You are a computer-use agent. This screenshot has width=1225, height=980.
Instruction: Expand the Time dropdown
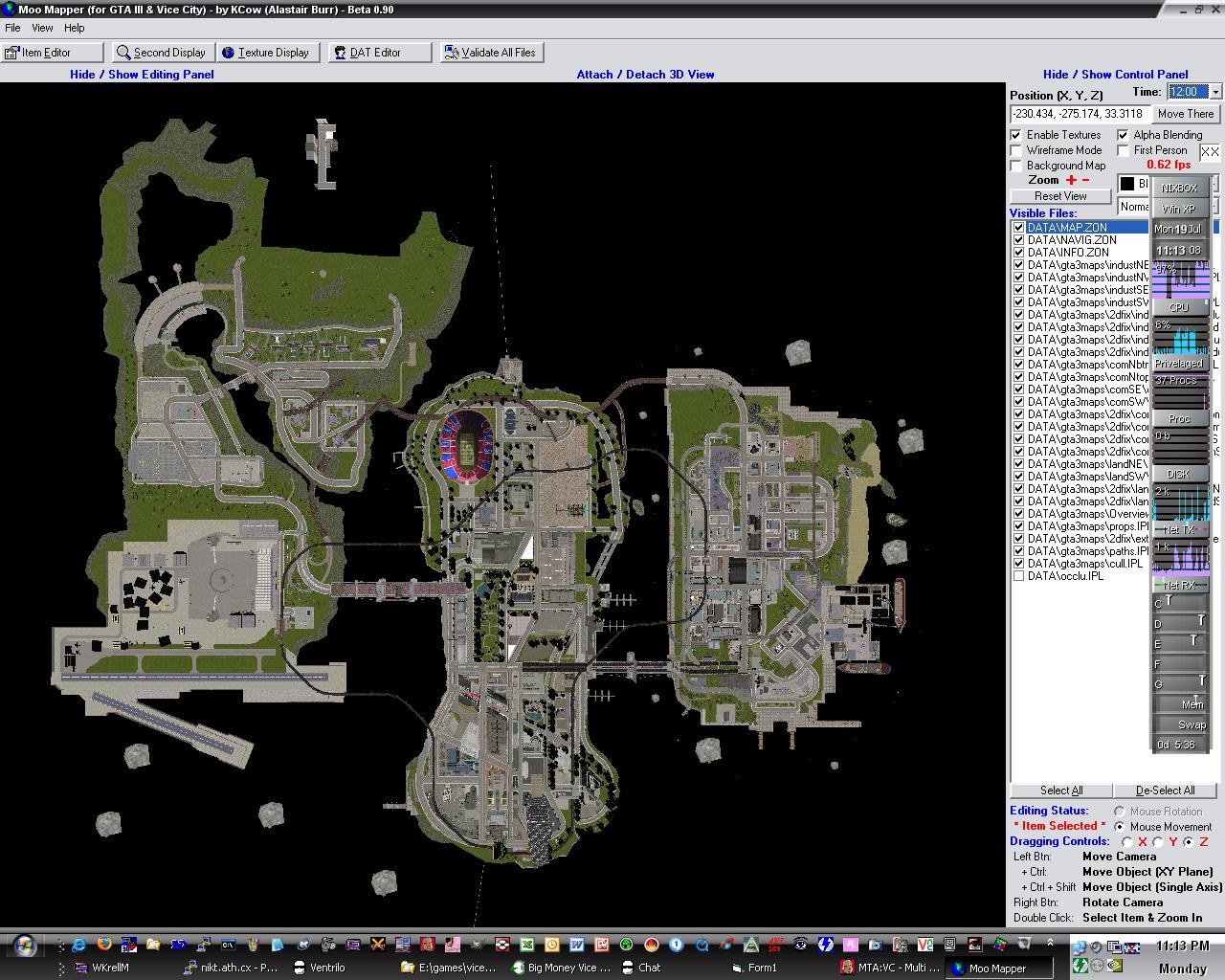point(1215,92)
